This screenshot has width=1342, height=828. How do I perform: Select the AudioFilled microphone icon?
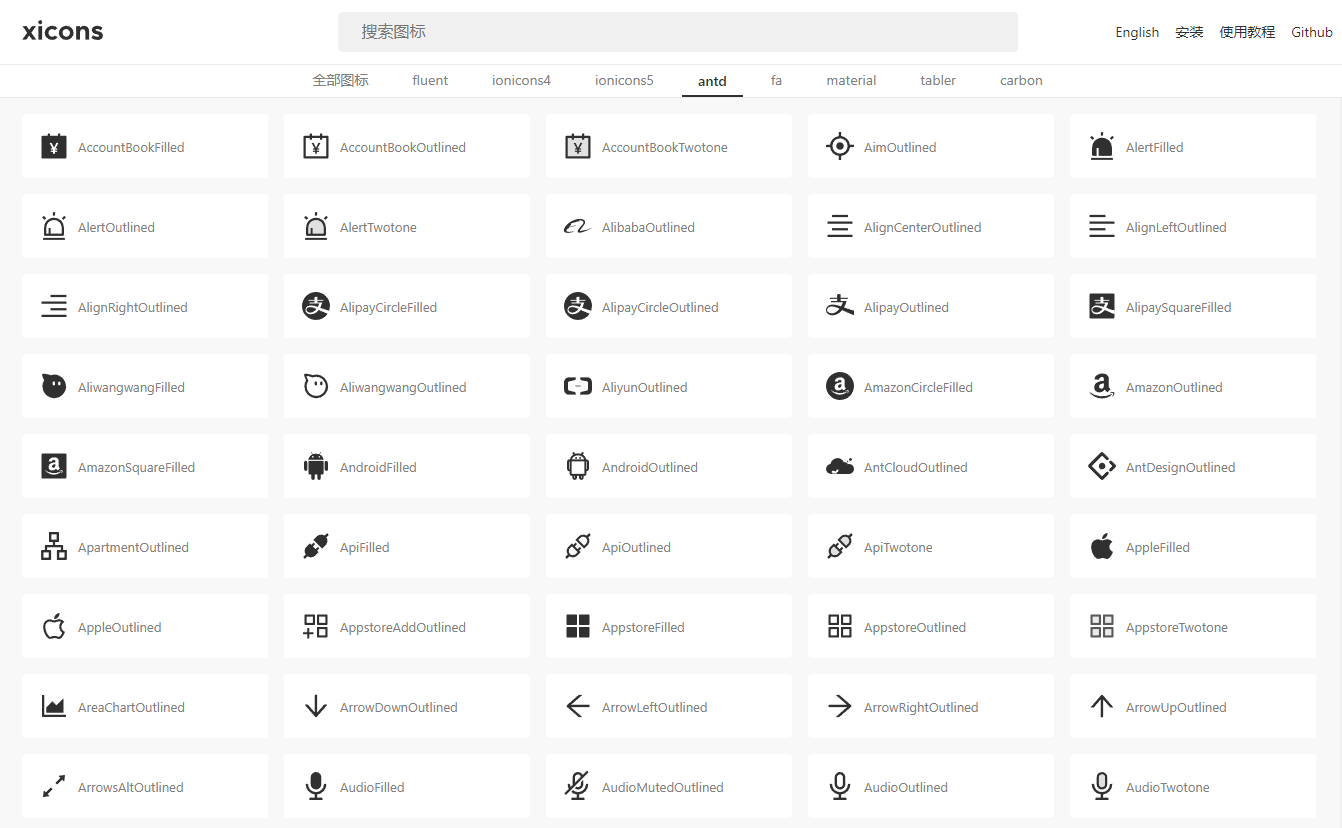pyautogui.click(x=316, y=787)
